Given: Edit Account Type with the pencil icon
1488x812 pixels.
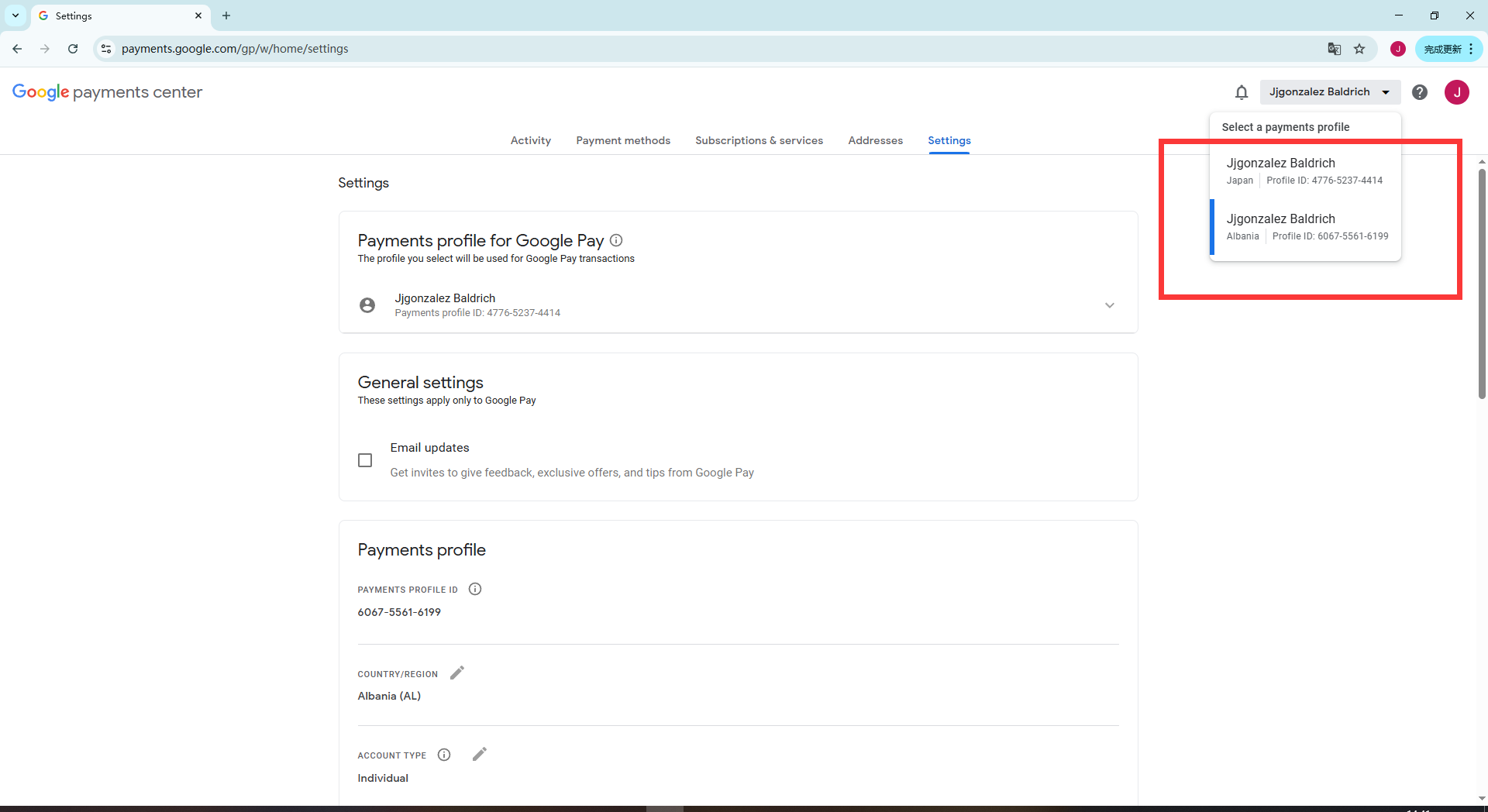Looking at the screenshot, I should click(480, 754).
